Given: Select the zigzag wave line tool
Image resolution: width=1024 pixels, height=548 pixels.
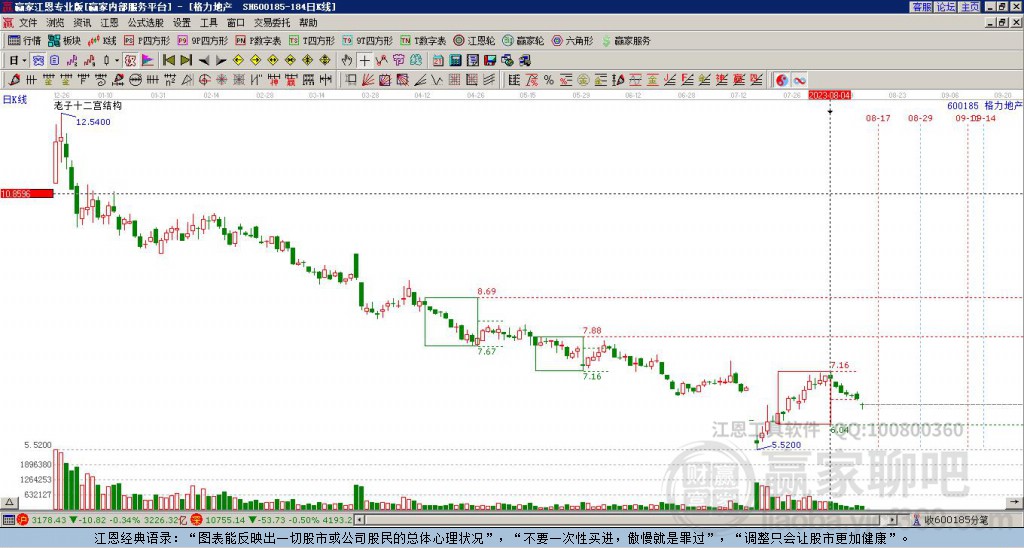Looking at the screenshot, I should pyautogui.click(x=437, y=80).
